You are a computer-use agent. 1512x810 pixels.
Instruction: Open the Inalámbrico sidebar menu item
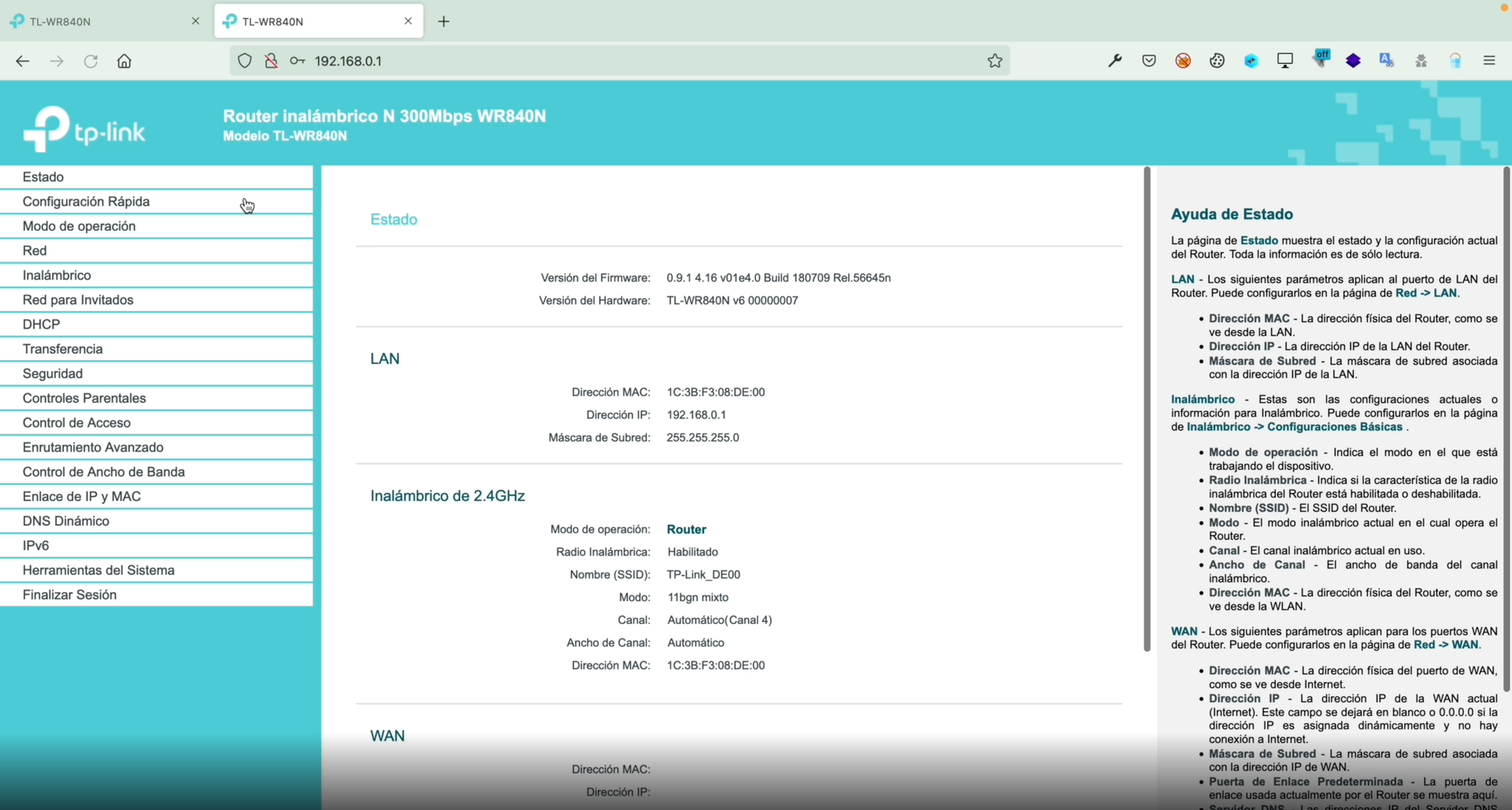pos(156,275)
